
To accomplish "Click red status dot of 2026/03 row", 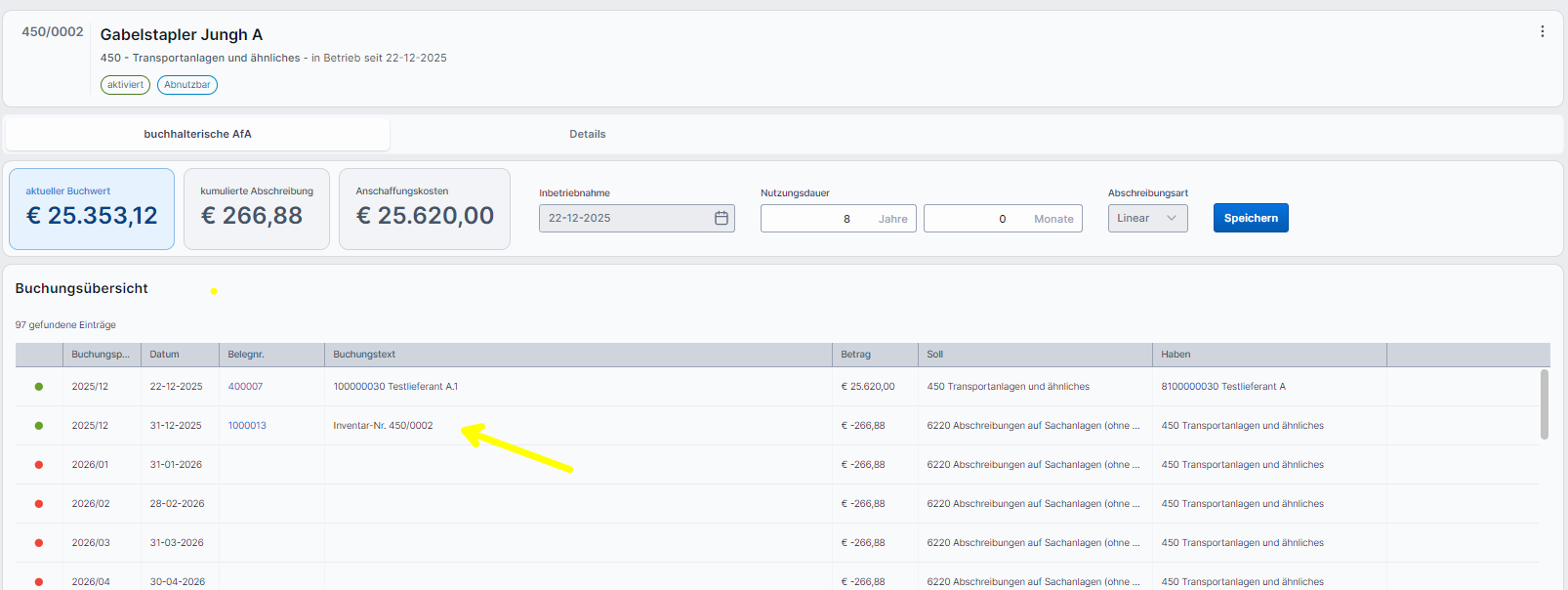I will click(x=39, y=543).
